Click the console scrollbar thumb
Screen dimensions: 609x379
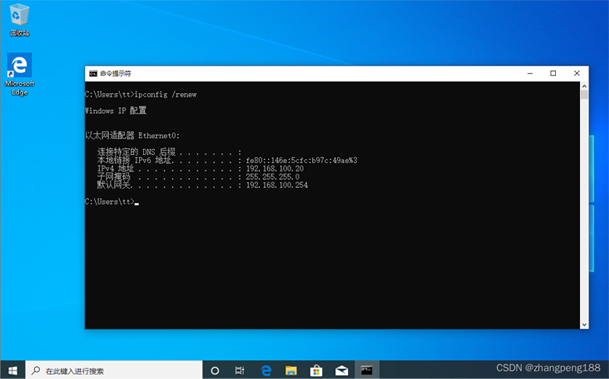pyautogui.click(x=584, y=94)
